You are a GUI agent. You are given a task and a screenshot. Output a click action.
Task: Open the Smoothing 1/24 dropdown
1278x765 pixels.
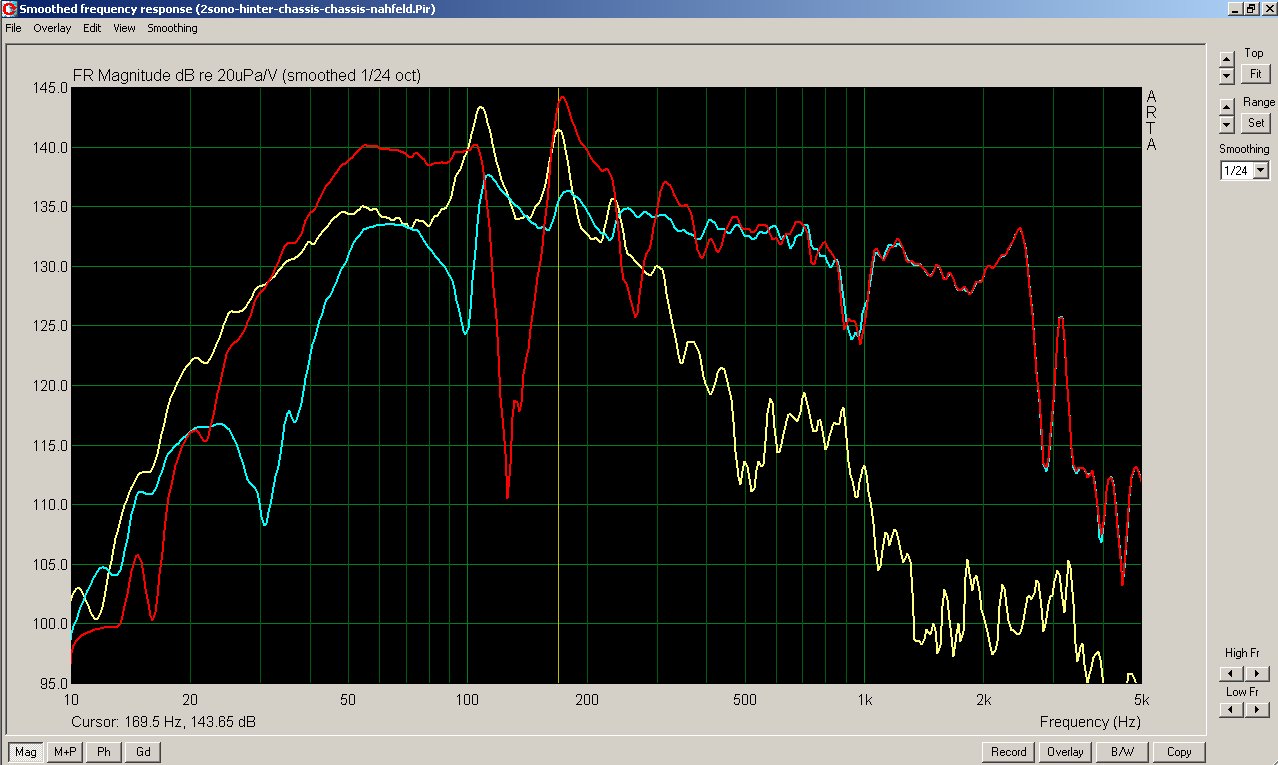1260,171
